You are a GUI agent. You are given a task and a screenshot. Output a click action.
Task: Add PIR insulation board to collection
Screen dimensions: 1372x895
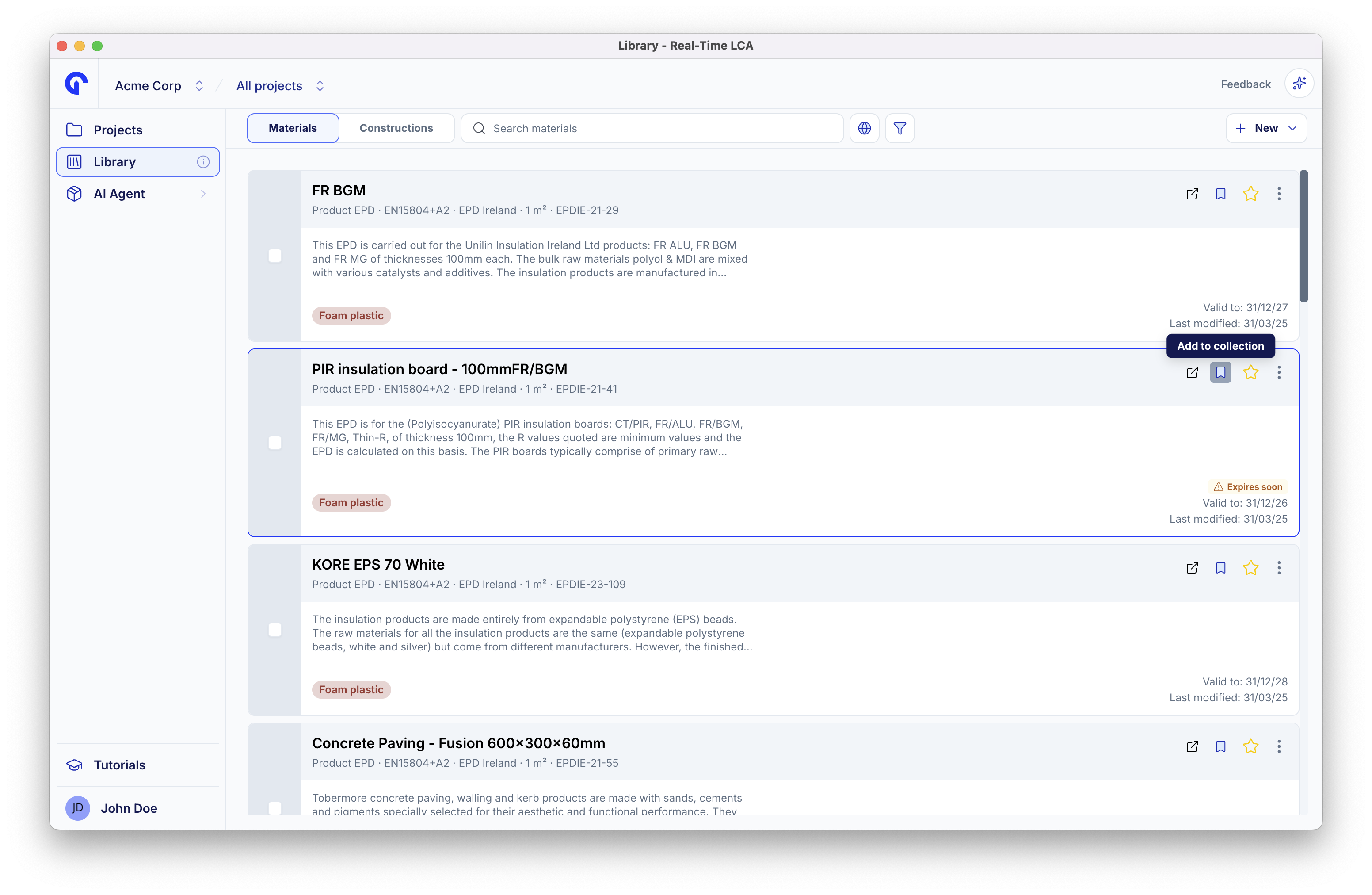click(x=1220, y=372)
